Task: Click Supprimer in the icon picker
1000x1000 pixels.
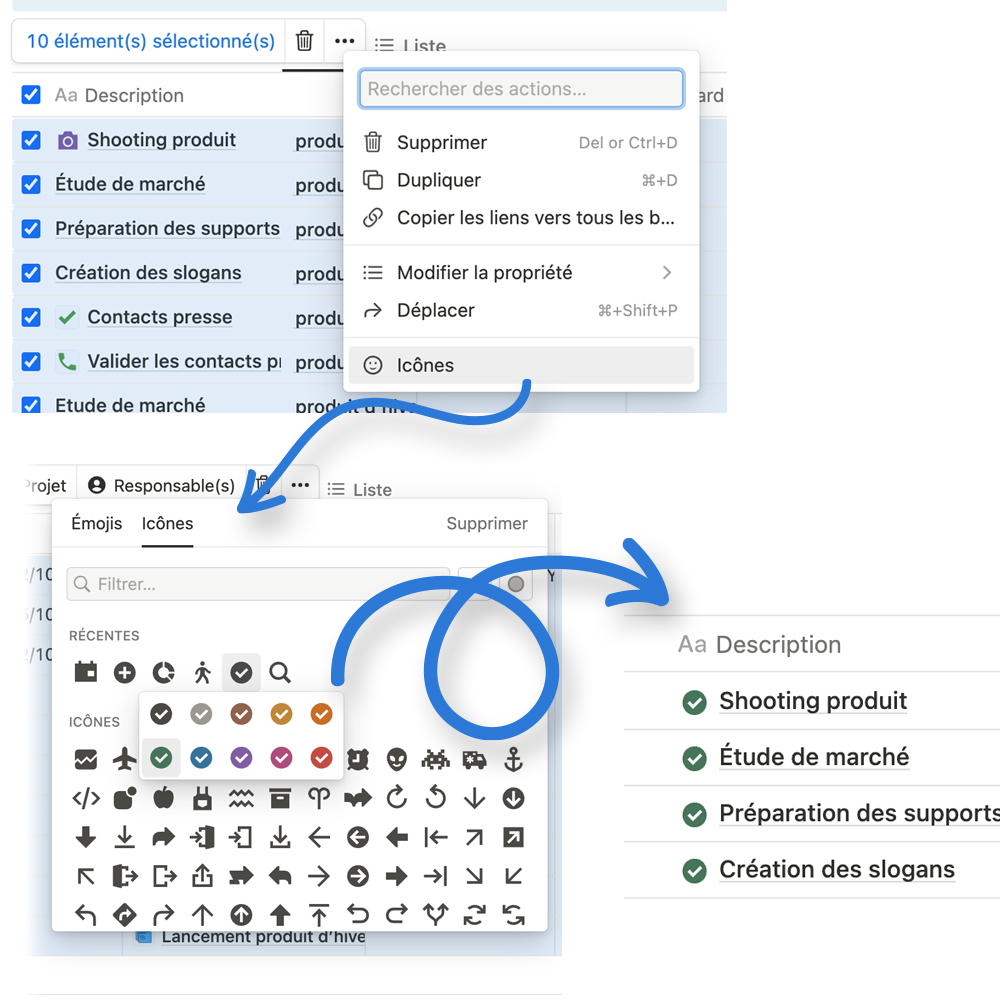Action: [x=487, y=523]
